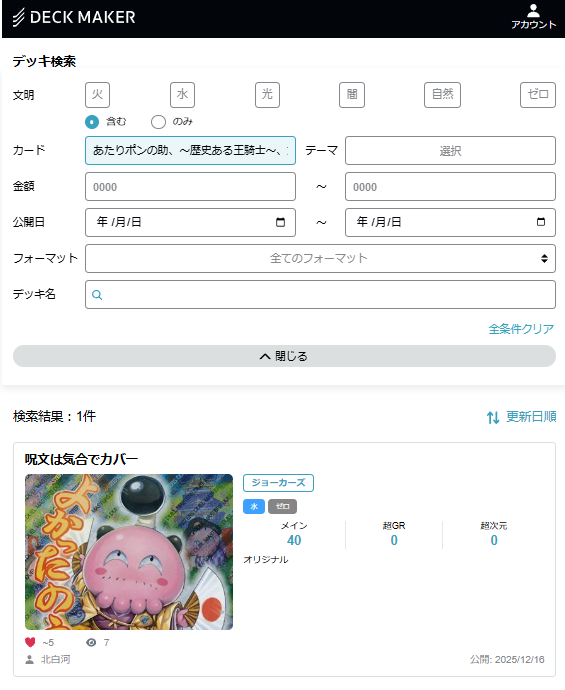Select the のみ radio button
Viewport: 565px width, 690px height.
158,121
